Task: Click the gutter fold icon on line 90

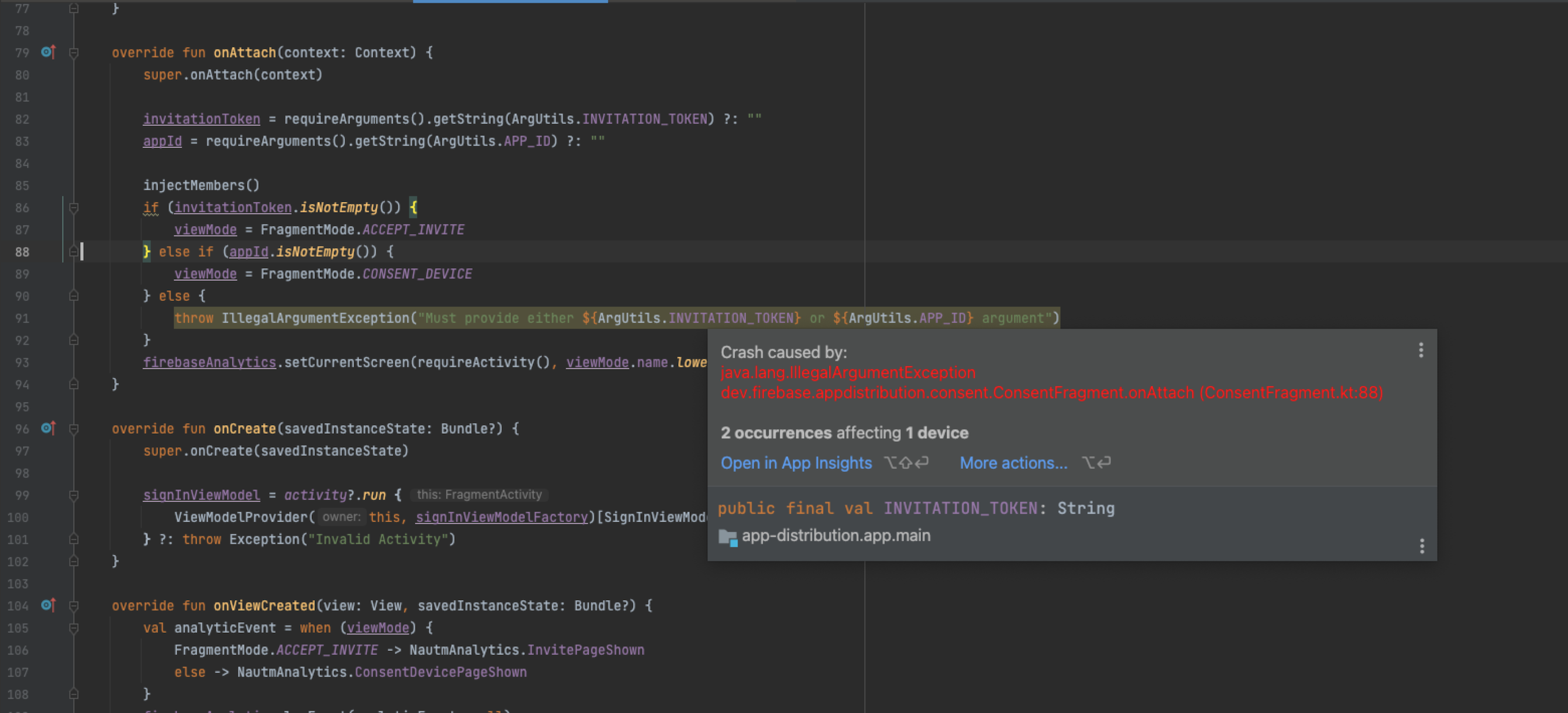Action: 75,295
